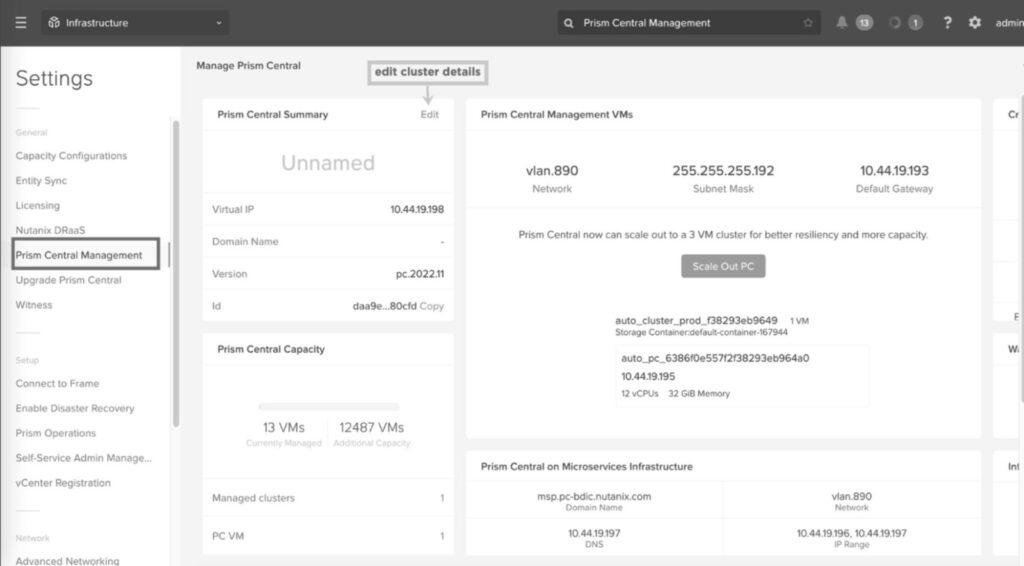Screen dimensions: 1024x566
Task: Click the VM capacity progress bar
Action: click(x=328, y=406)
